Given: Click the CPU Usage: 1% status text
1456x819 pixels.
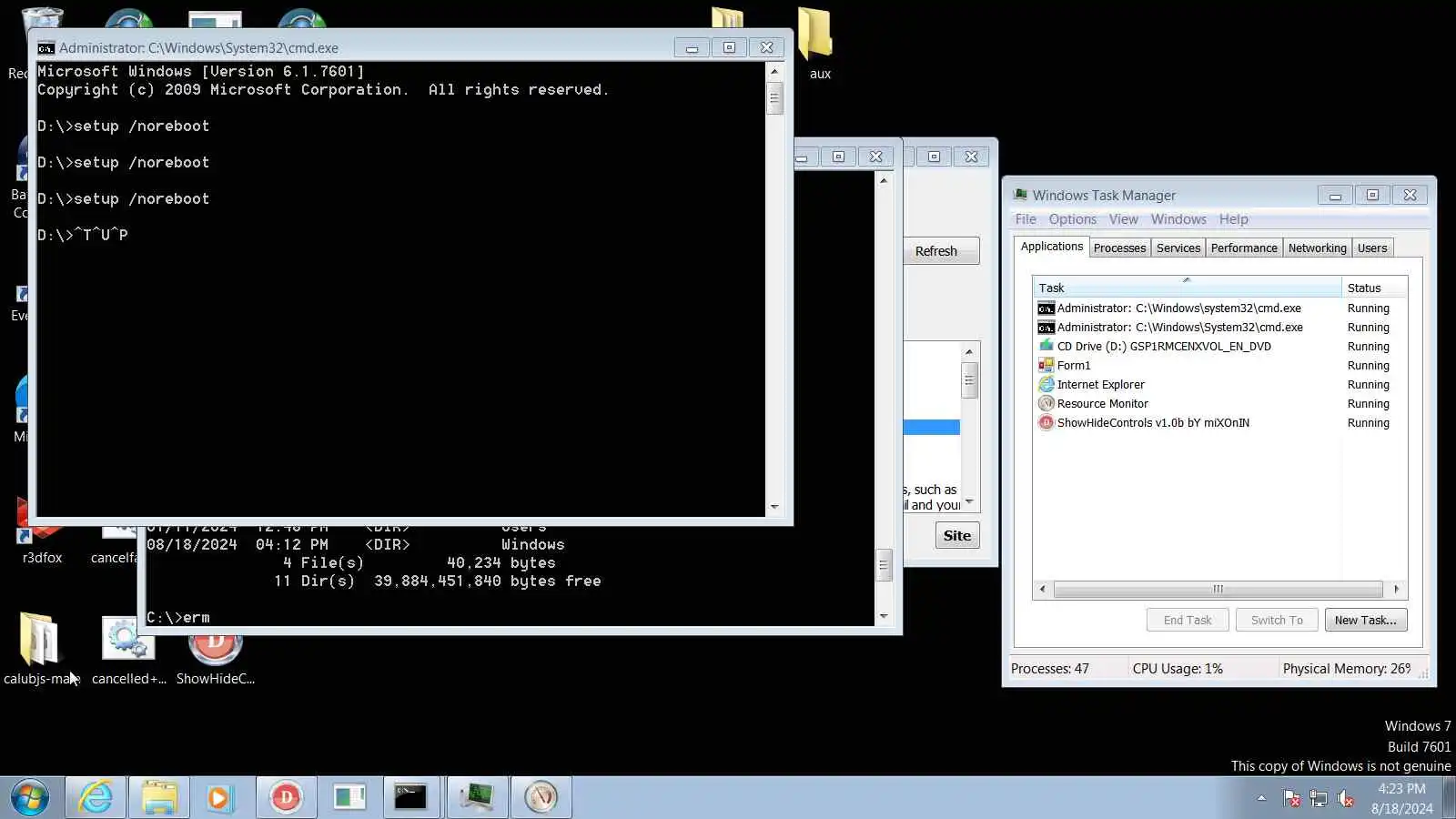Looking at the screenshot, I should click(x=1178, y=669).
